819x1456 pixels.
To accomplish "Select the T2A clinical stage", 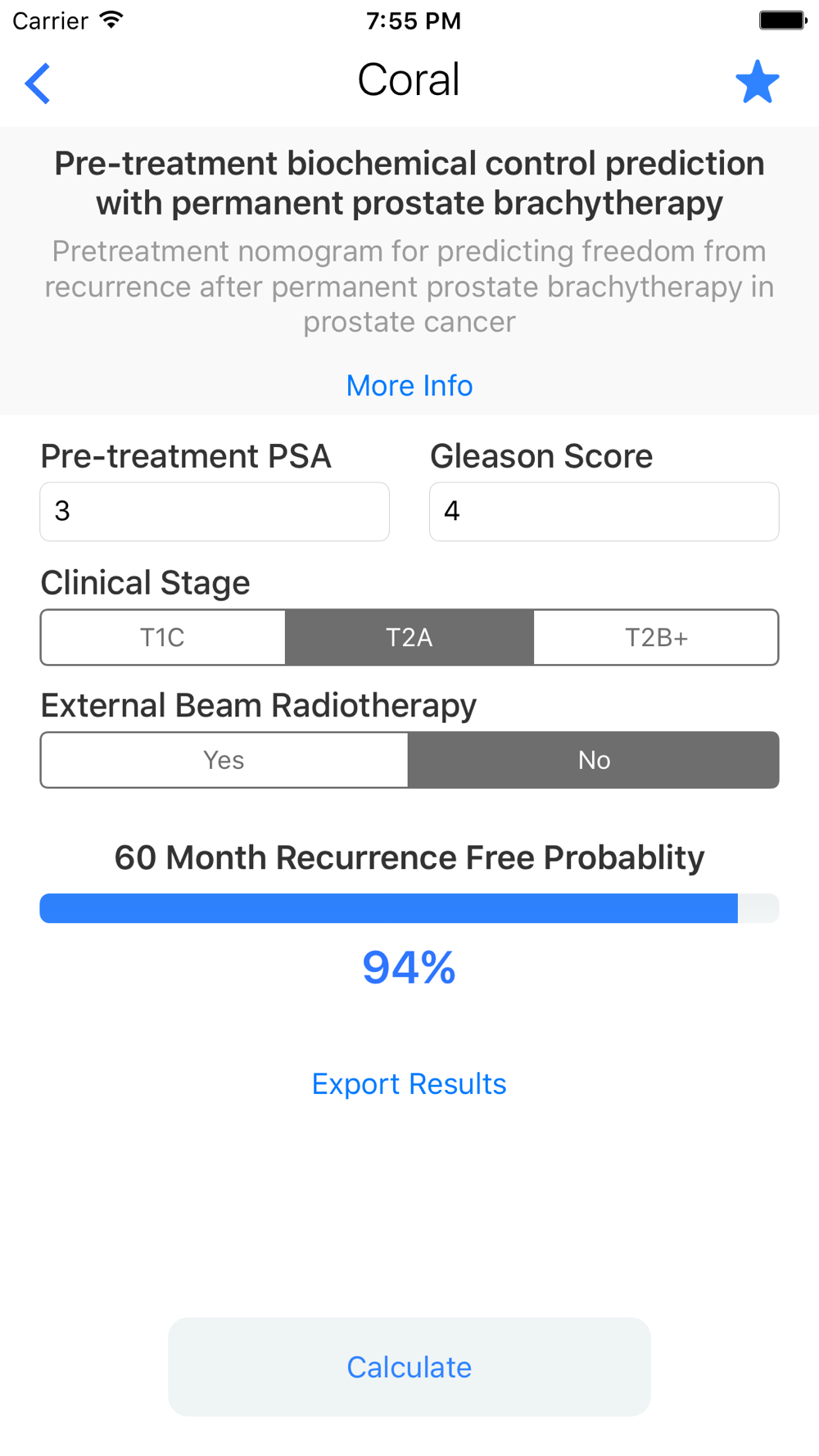I will point(409,637).
